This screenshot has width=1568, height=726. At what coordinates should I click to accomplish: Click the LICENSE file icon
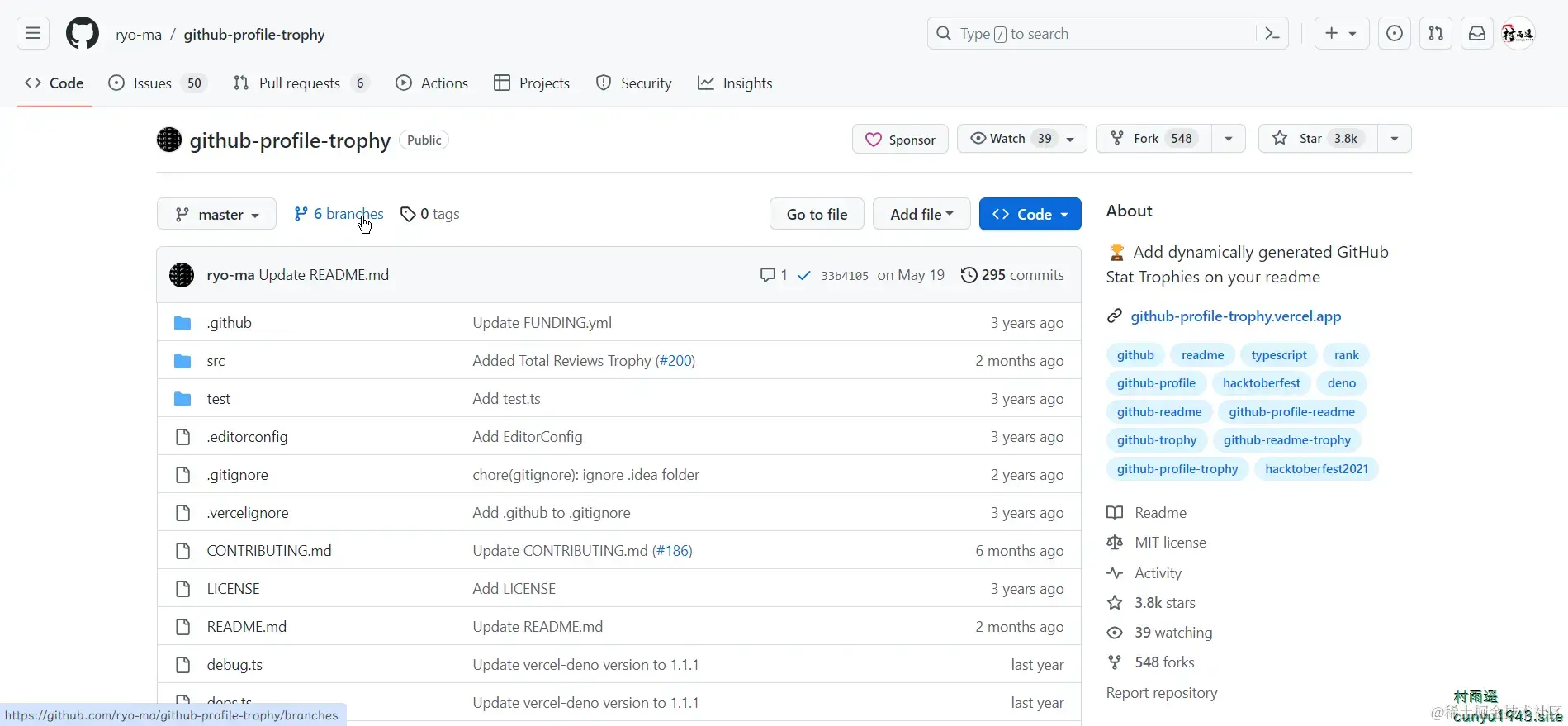[182, 589]
